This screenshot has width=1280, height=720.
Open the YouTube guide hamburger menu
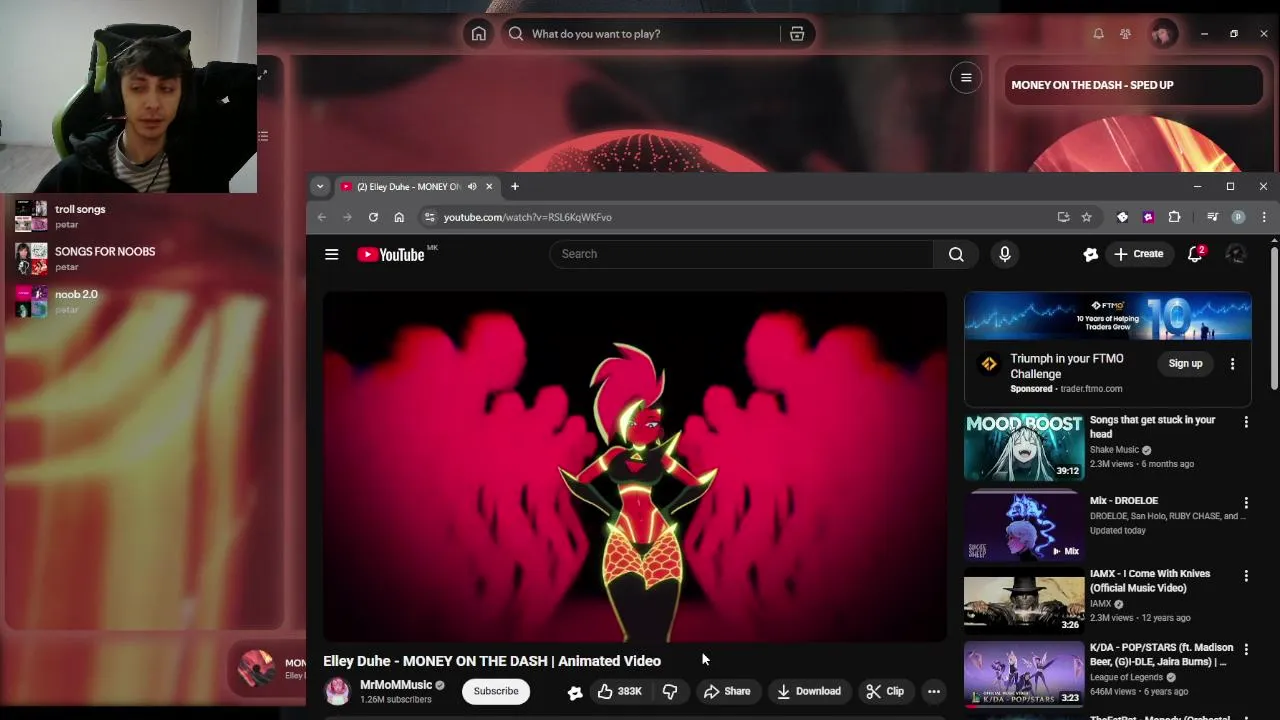click(331, 254)
